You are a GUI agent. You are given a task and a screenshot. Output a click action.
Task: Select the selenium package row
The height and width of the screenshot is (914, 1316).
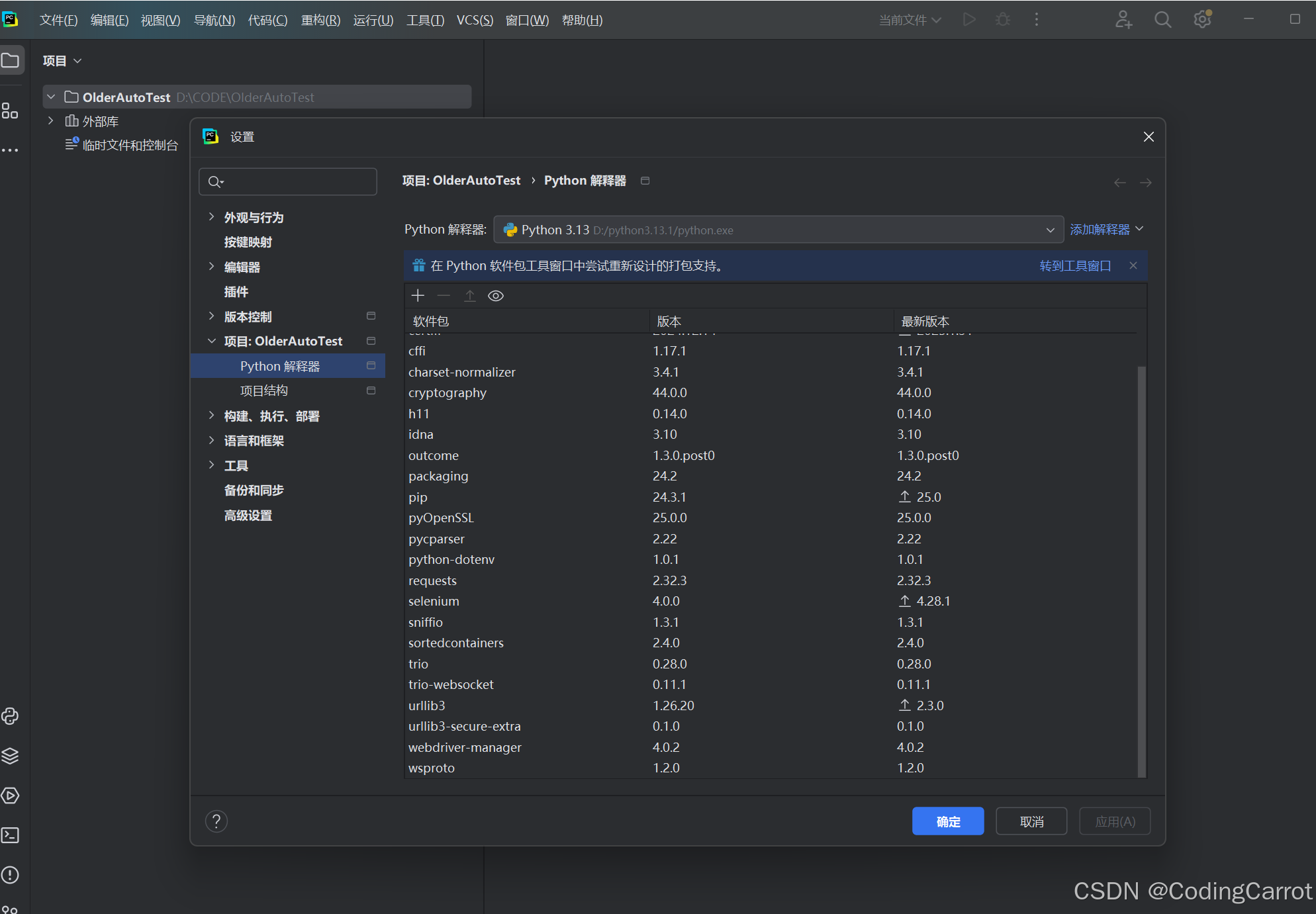(x=771, y=601)
